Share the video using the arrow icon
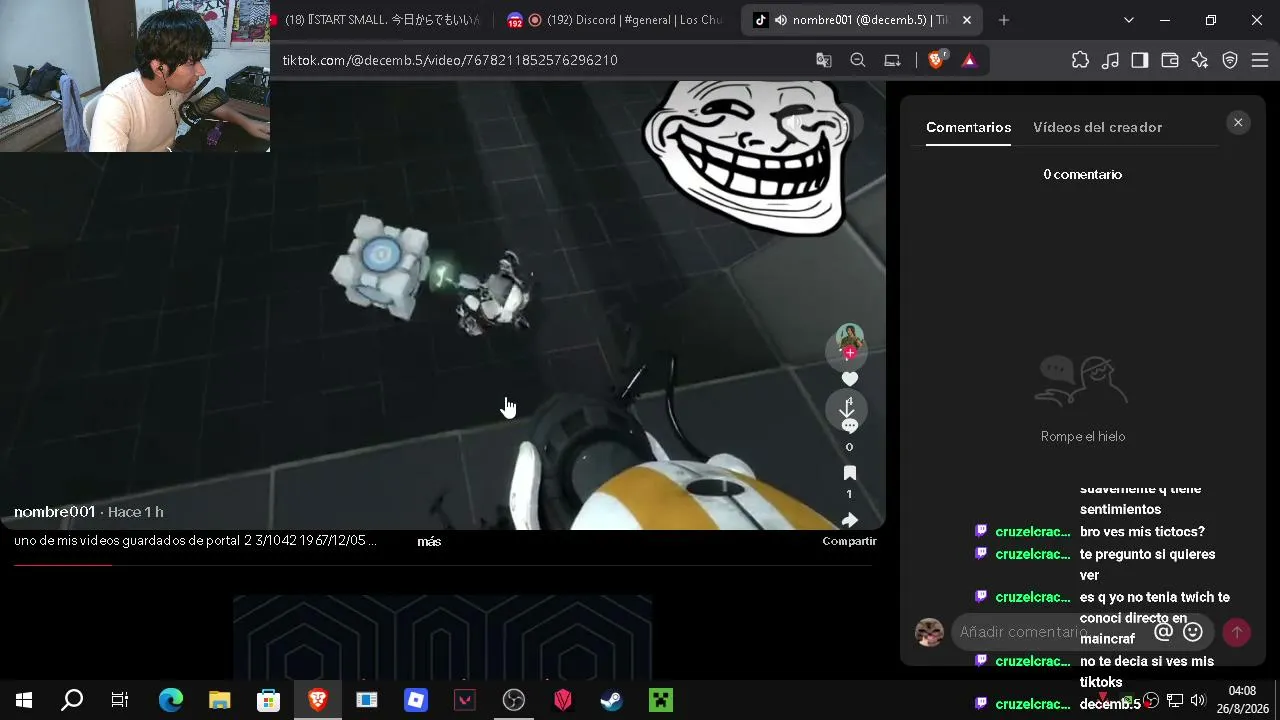Viewport: 1280px width, 720px height. (850, 520)
